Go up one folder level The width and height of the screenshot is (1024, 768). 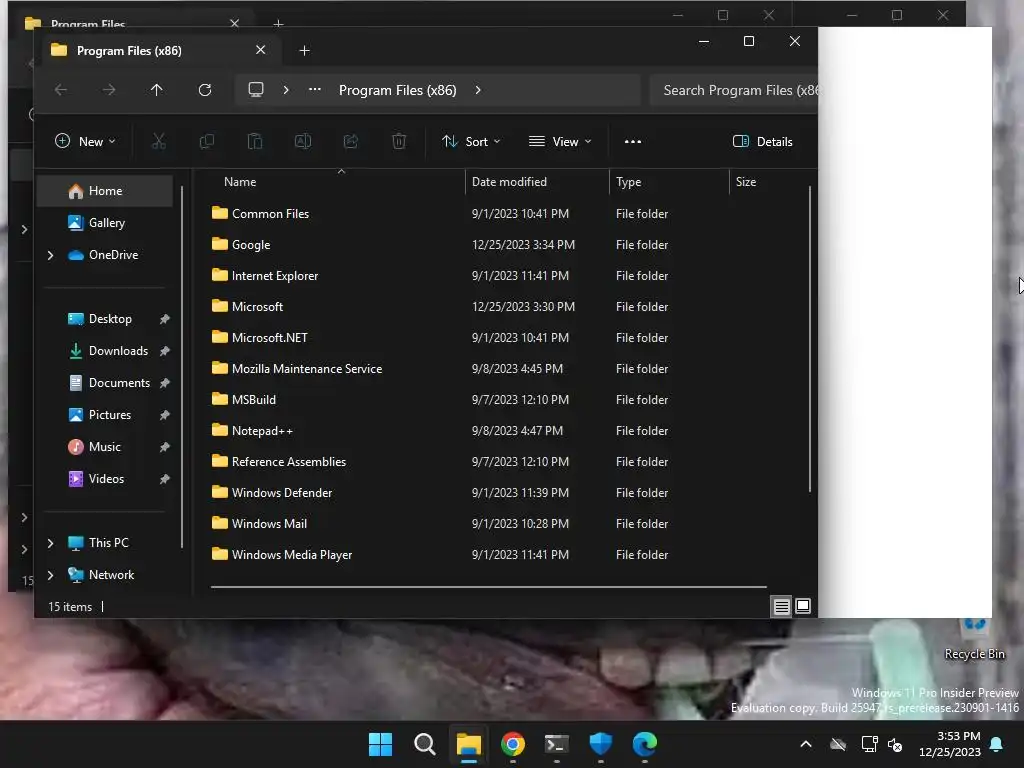(157, 90)
